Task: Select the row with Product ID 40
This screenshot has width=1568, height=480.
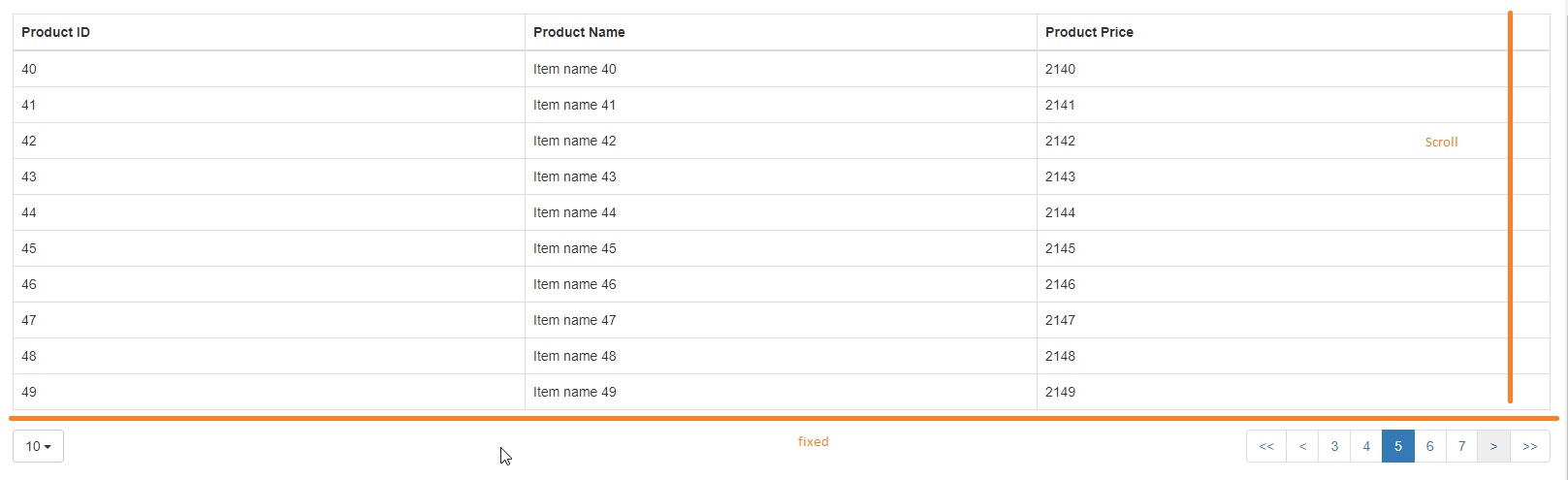Action: 781,69
